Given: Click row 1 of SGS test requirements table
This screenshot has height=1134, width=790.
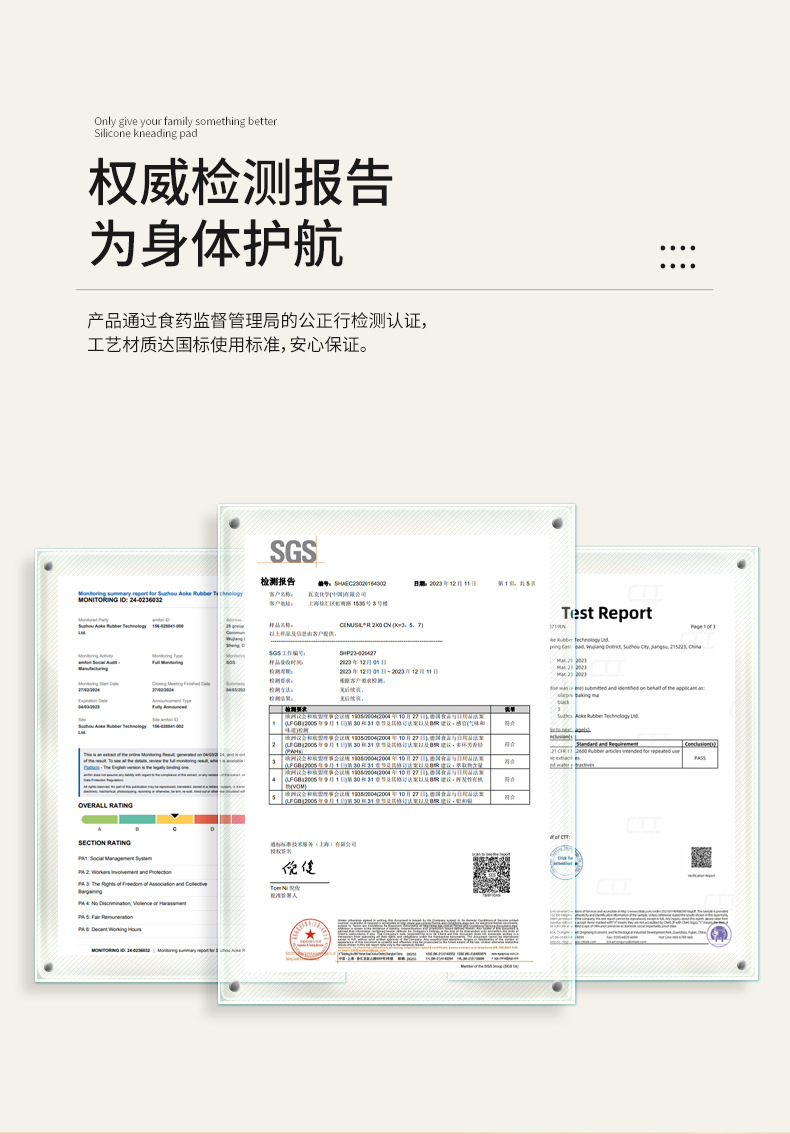Looking at the screenshot, I should (399, 722).
